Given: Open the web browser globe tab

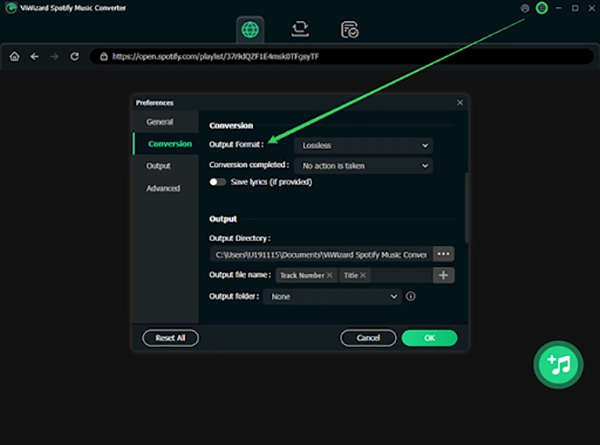Looking at the screenshot, I should (250, 29).
